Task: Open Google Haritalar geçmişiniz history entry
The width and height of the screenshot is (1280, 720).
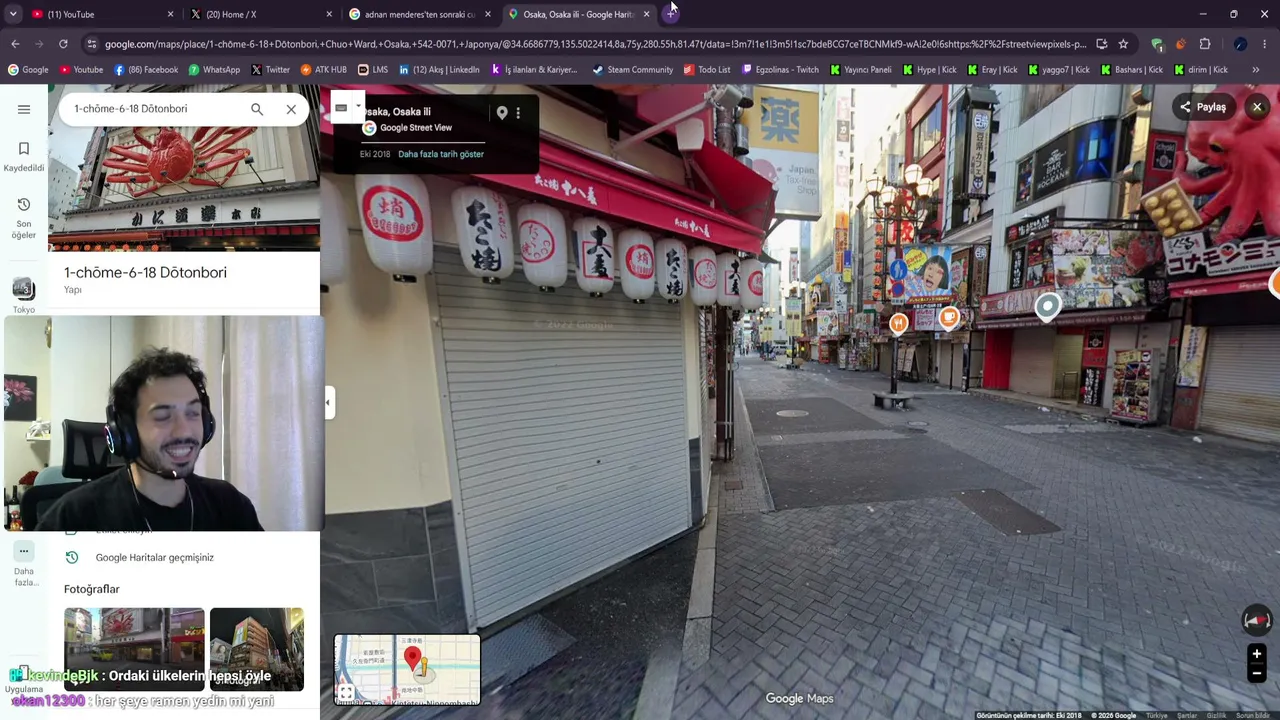Action: [x=155, y=558]
